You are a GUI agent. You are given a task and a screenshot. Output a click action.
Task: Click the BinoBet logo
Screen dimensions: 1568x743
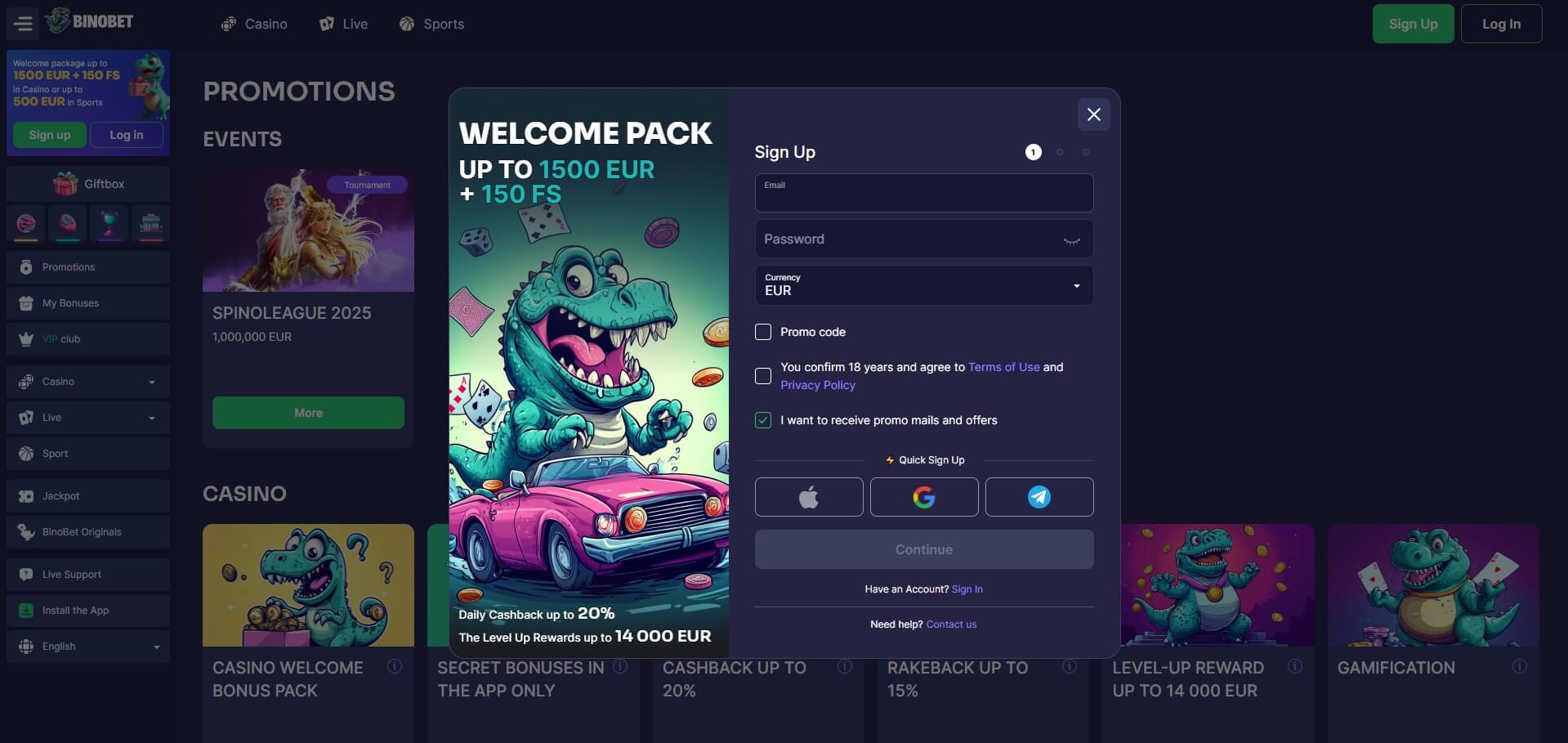click(90, 21)
